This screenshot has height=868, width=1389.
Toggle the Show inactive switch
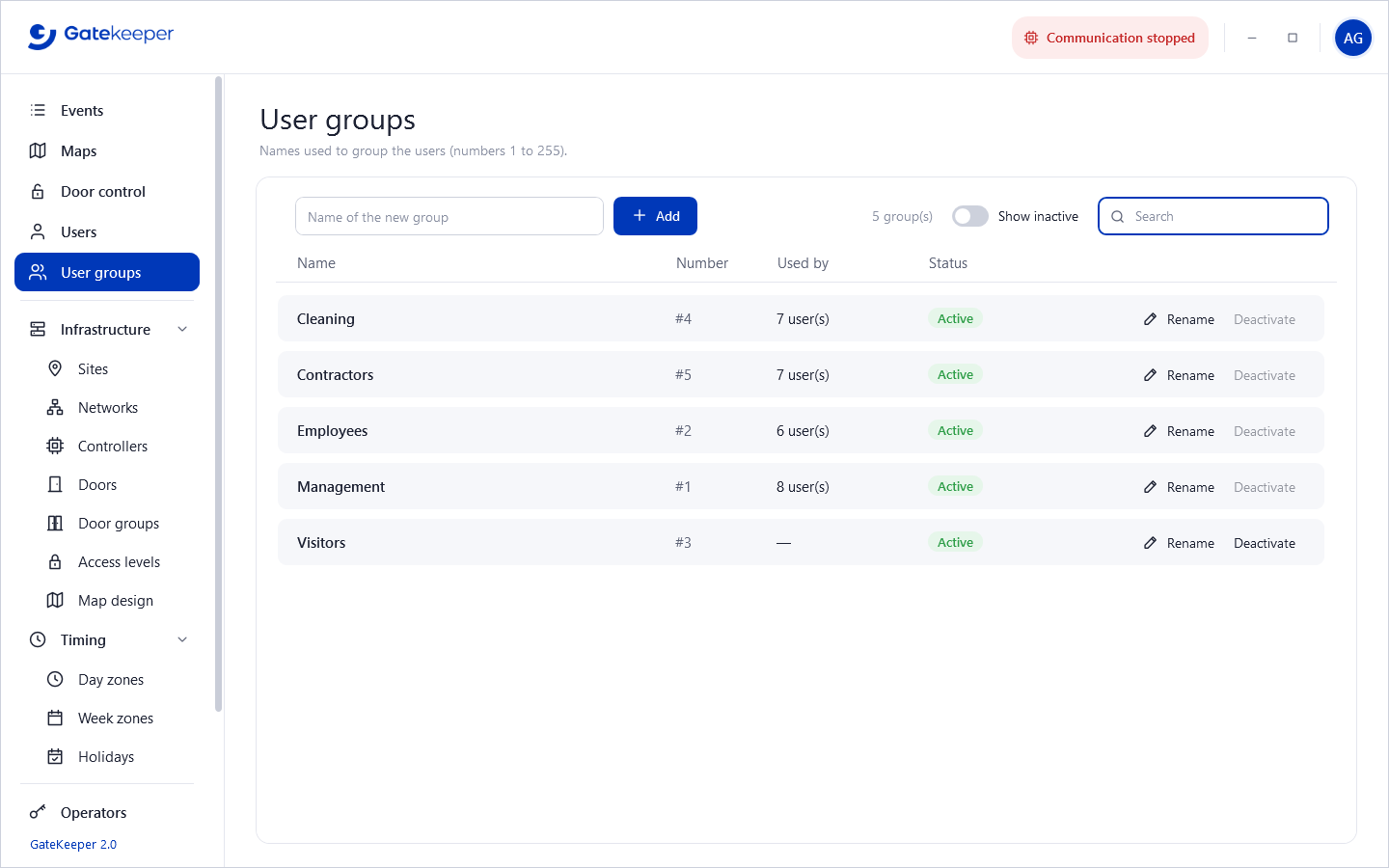click(x=970, y=216)
